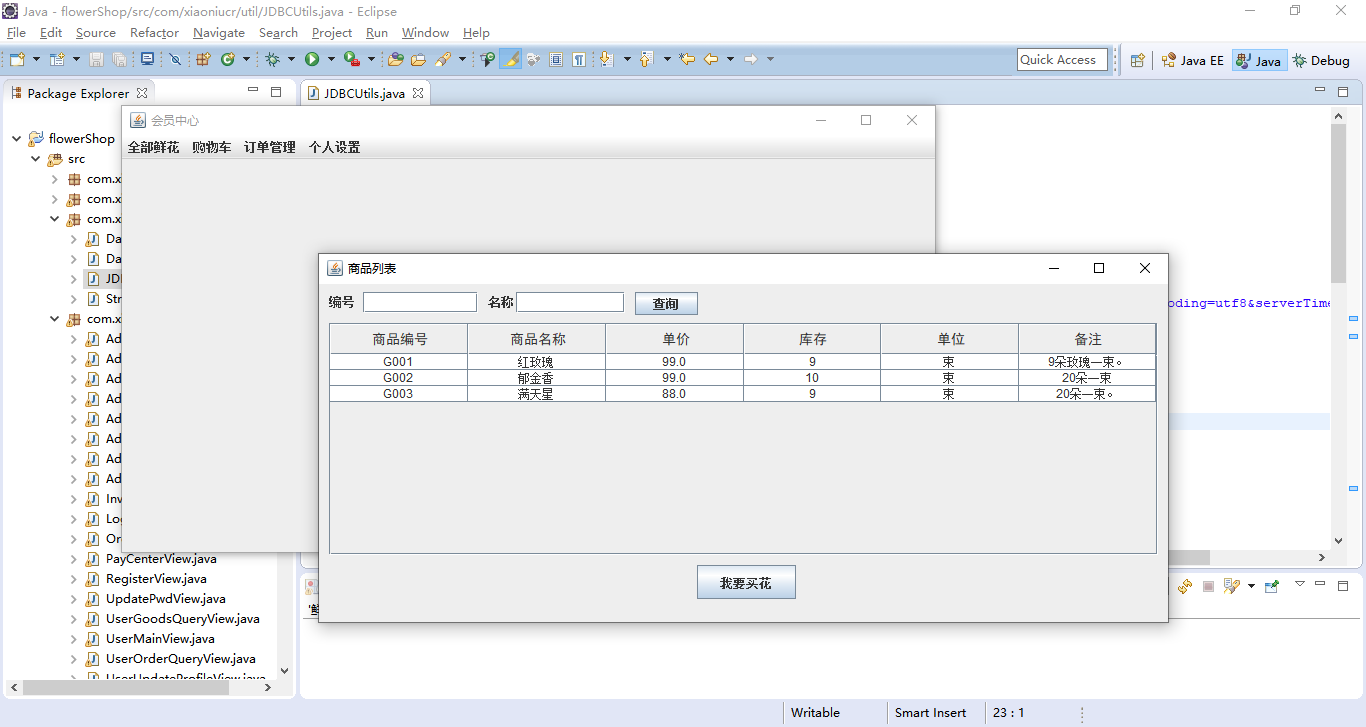Open dropdown next to Back arrow
Image resolution: width=1366 pixels, height=727 pixels.
click(730, 60)
